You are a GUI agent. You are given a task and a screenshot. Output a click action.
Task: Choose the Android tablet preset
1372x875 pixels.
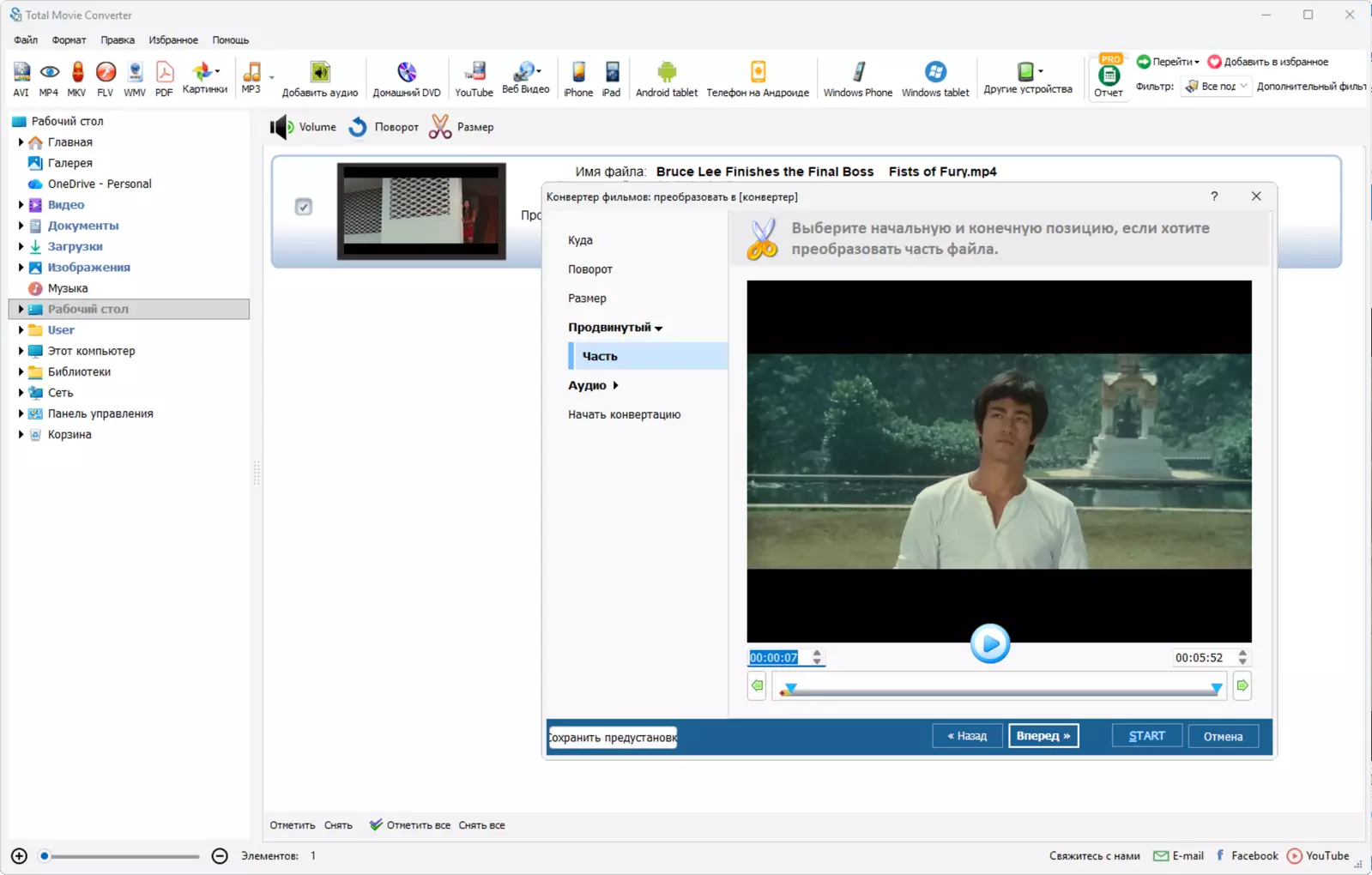667,79
